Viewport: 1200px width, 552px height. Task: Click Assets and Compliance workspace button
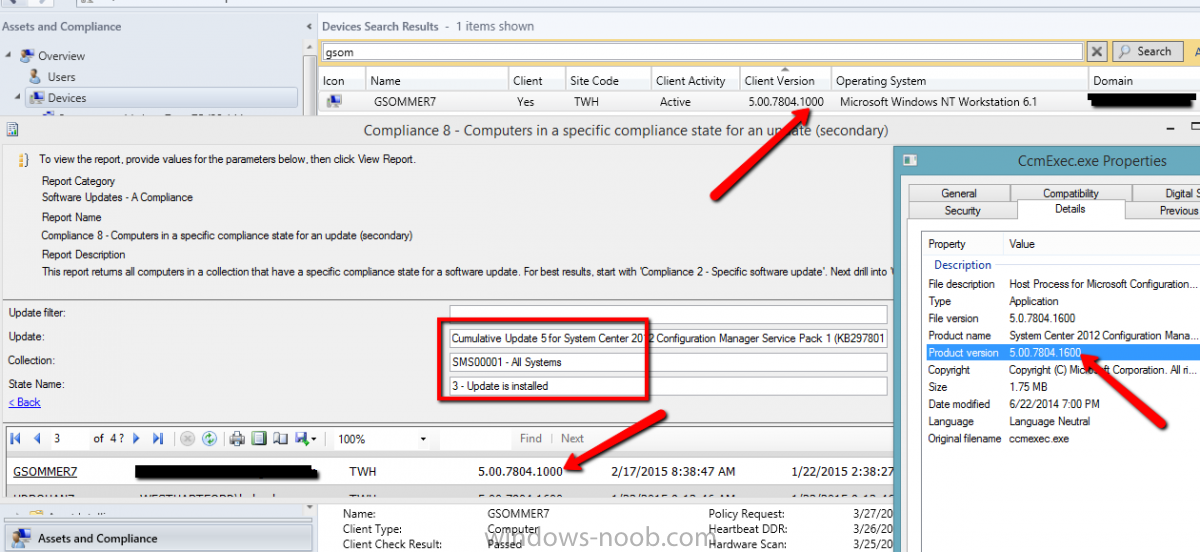[158, 538]
